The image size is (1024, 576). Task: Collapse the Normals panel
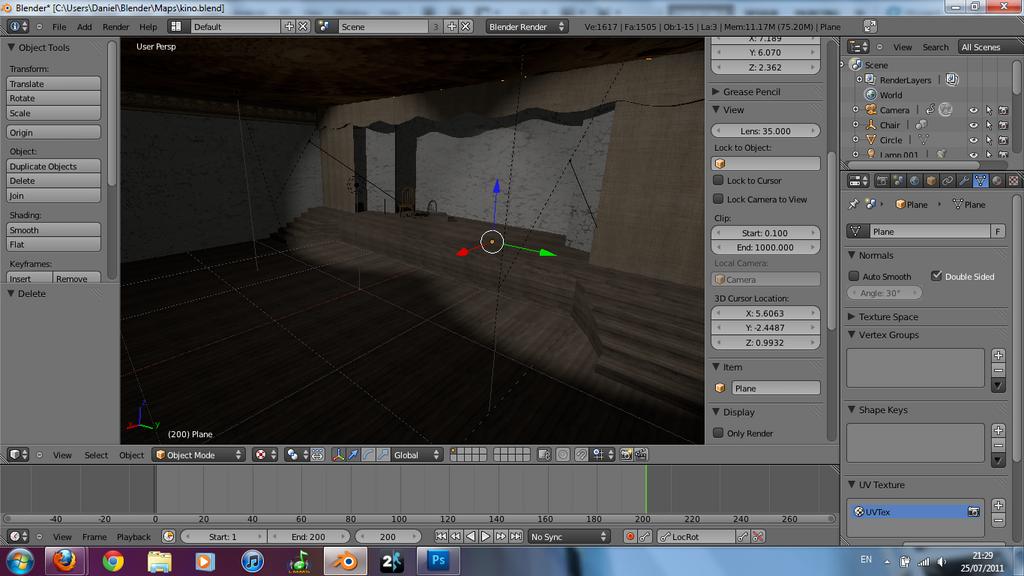click(x=876, y=255)
